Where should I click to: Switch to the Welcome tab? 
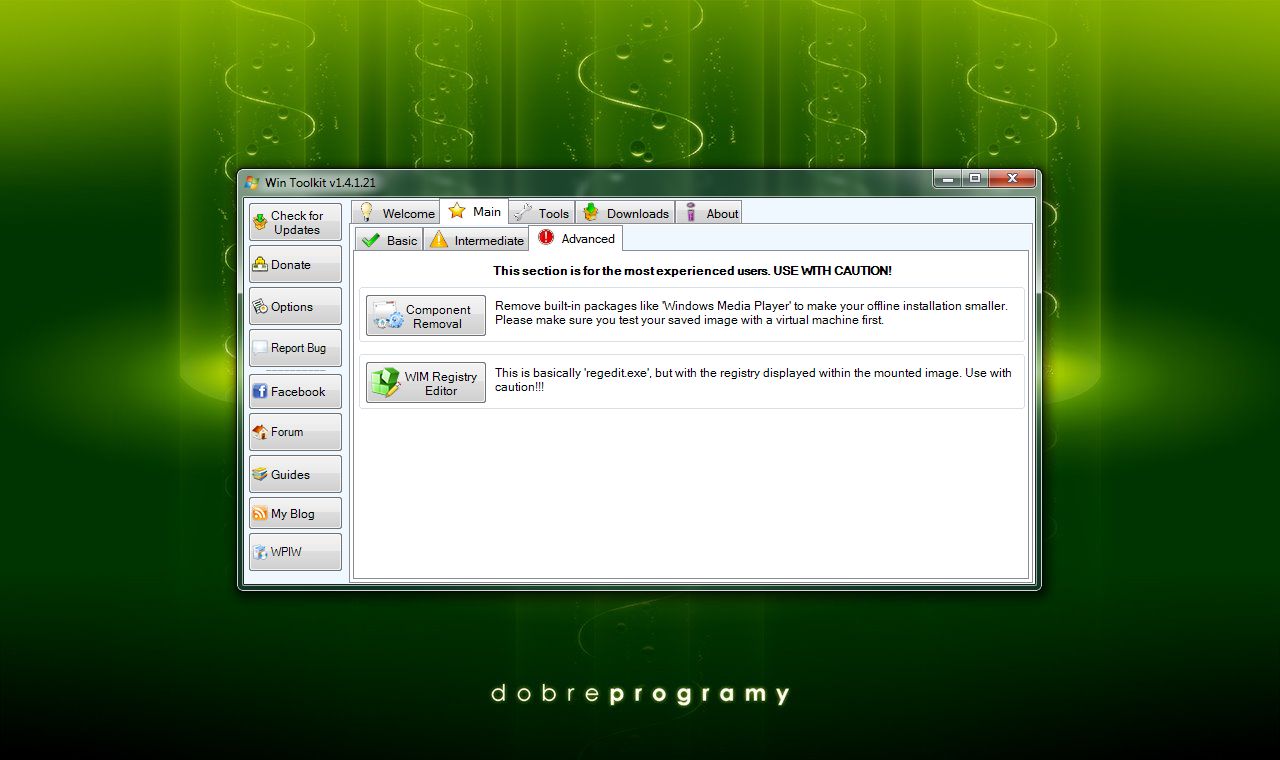coord(396,212)
